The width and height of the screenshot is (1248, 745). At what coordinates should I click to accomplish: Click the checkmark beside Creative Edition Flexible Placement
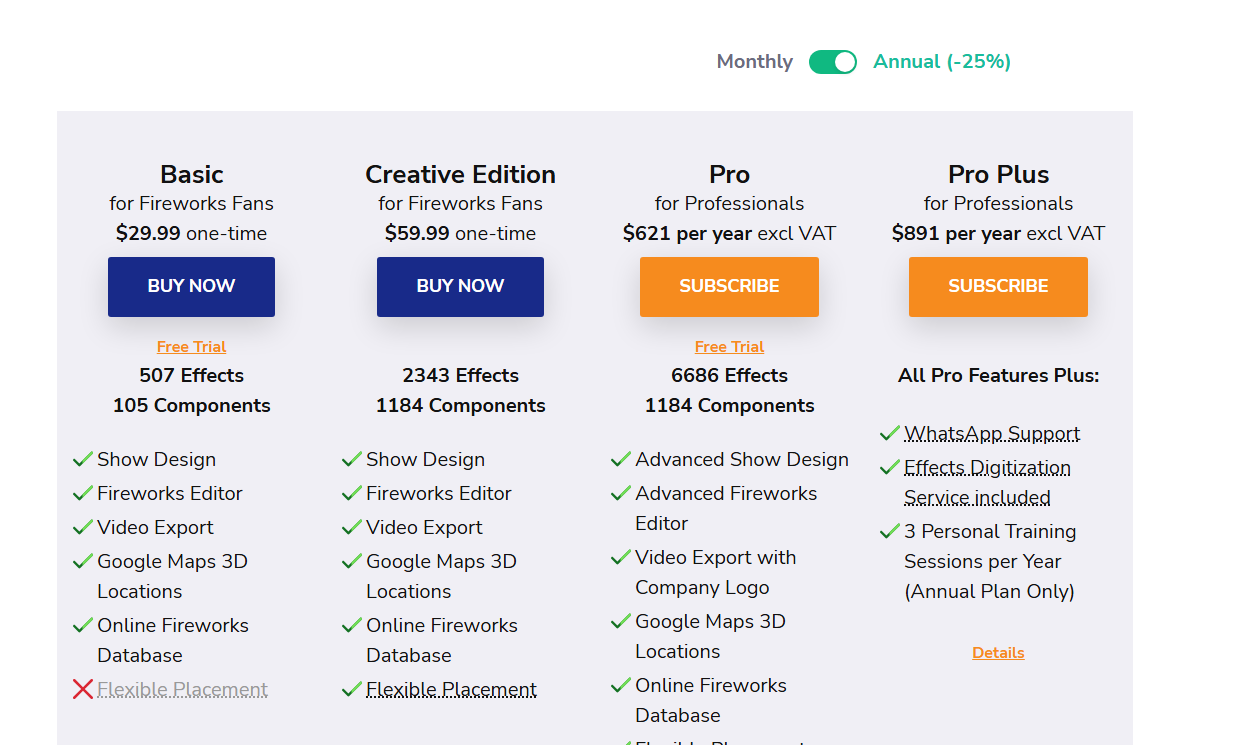pyautogui.click(x=352, y=689)
